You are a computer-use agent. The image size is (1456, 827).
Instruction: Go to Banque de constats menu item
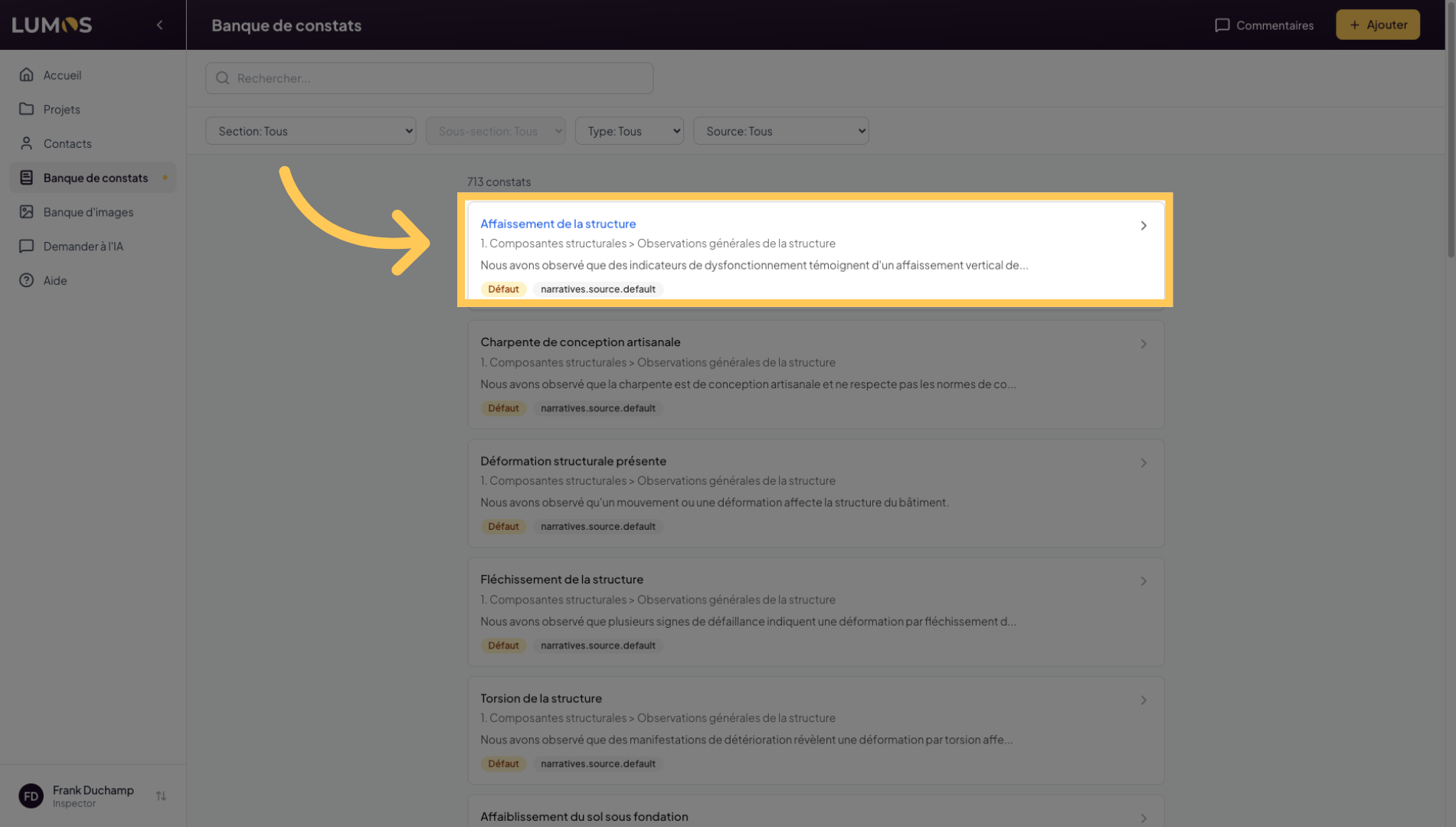coord(95,178)
